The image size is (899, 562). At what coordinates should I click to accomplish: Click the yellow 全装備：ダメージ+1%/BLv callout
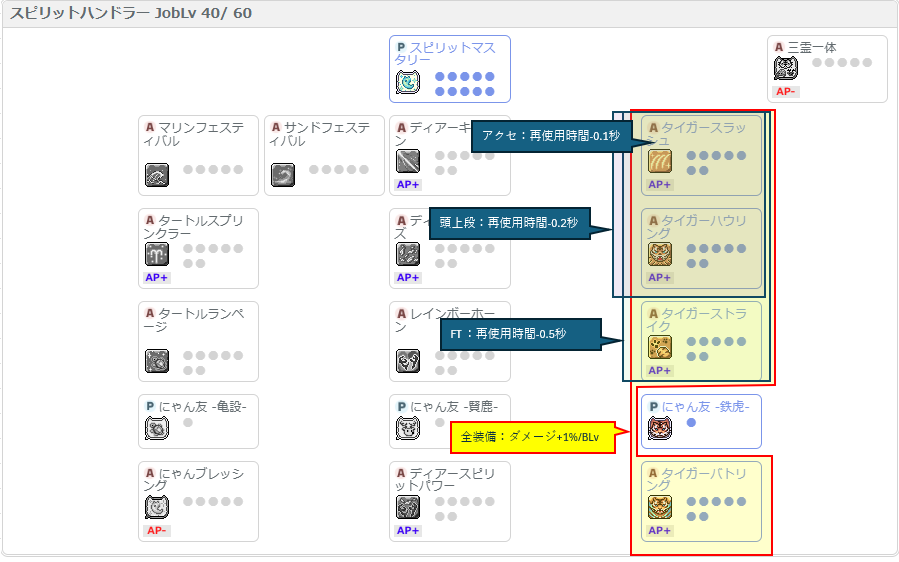coord(533,438)
